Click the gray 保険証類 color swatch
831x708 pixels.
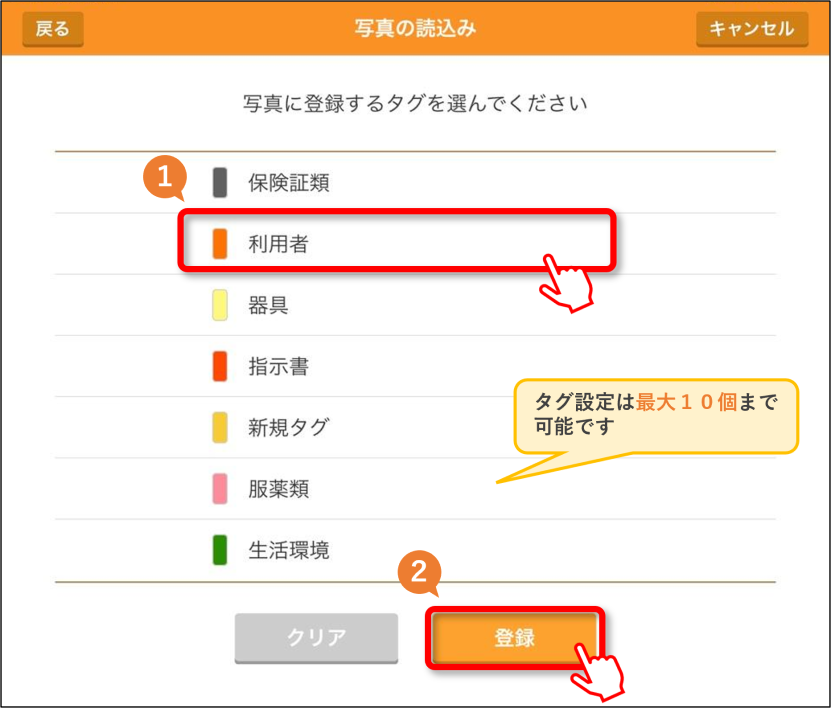(x=220, y=182)
